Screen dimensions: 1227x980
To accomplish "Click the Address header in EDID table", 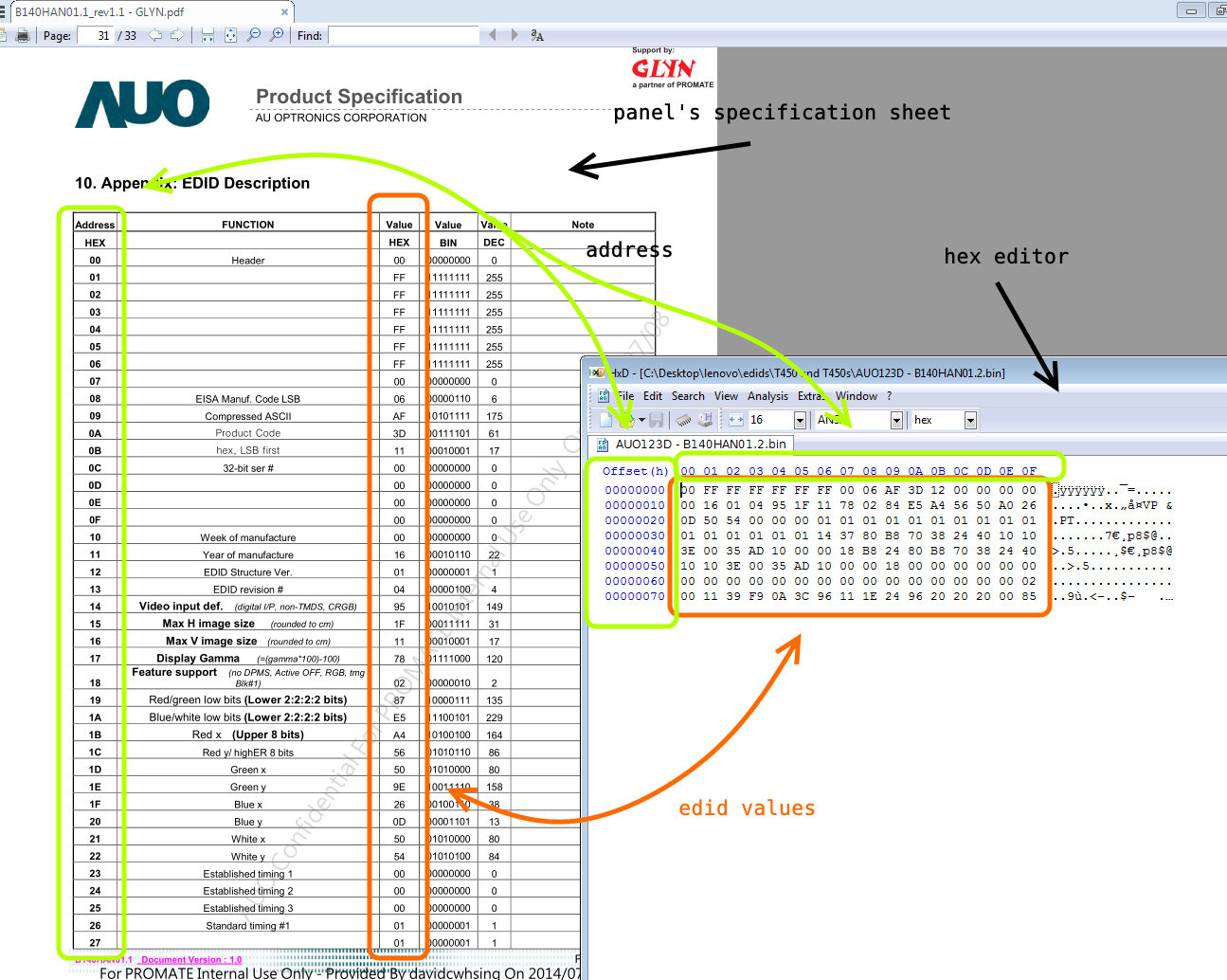I will coord(95,225).
